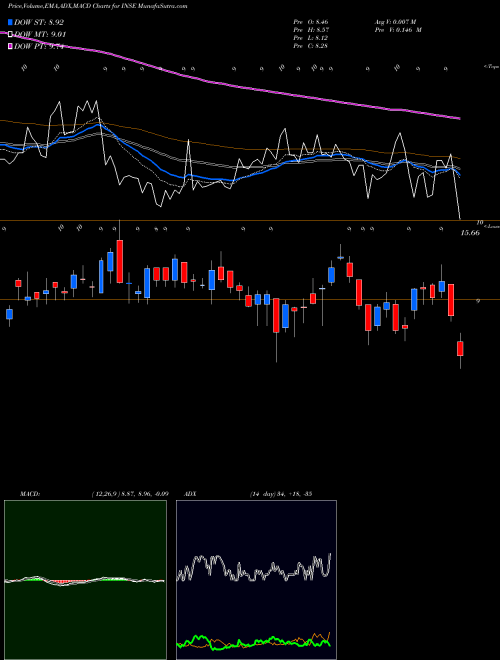This screenshot has width=500, height=660.
Task: Open the green MACD chart panel
Action: (x=85, y=580)
